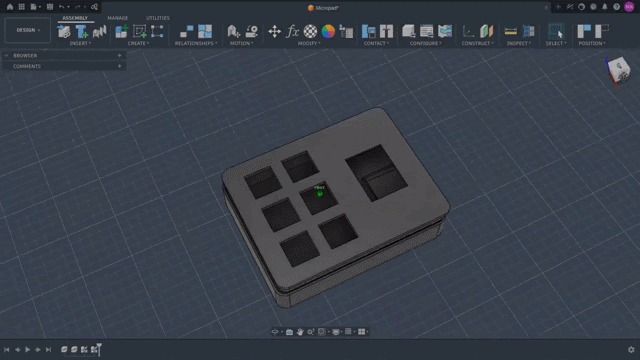Click the first Position group icon
Image resolution: width=640 pixels, height=360 pixels.
[584, 31]
